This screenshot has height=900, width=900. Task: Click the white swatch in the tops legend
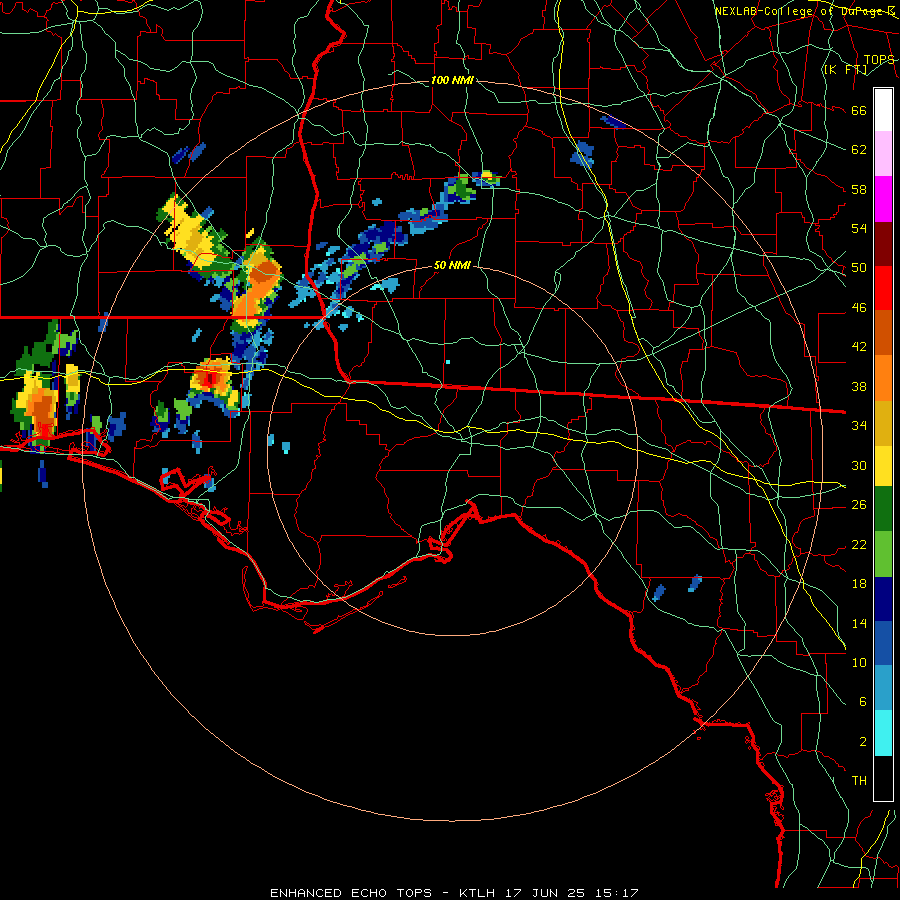pyautogui.click(x=883, y=110)
